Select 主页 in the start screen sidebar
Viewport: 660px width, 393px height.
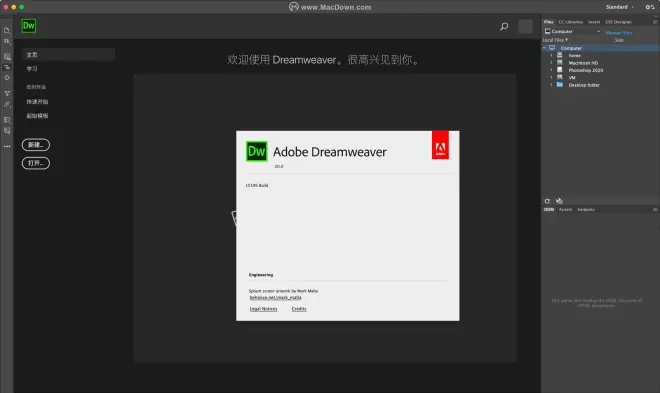pos(68,55)
